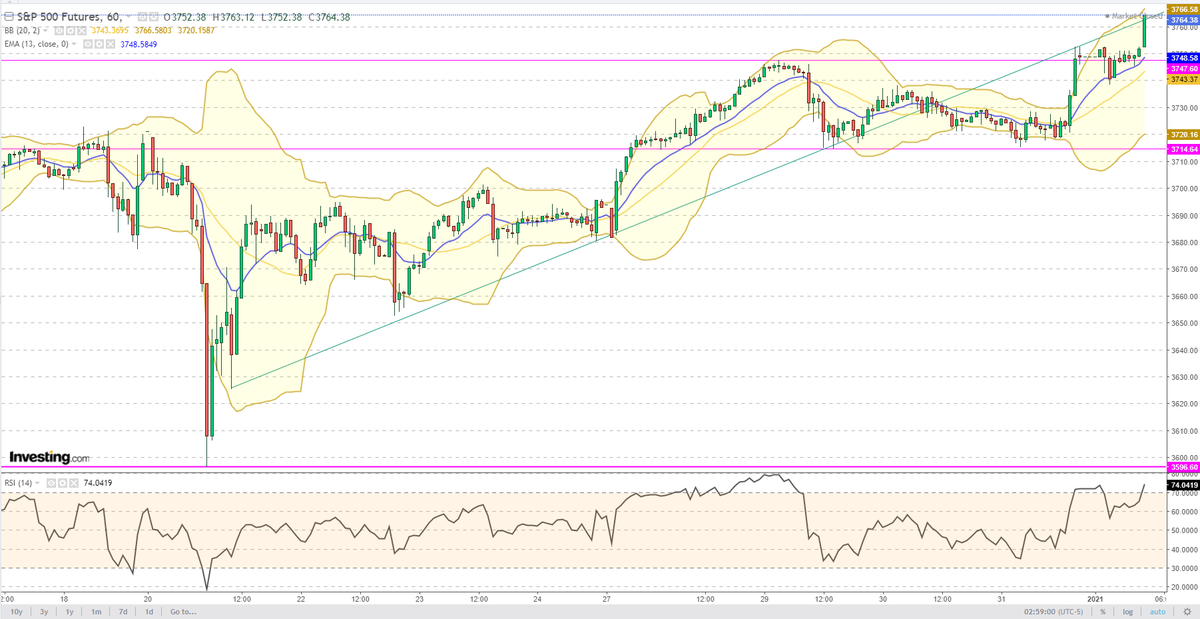Expand the S&P 500 Futures title dropdown
This screenshot has width=1200, height=619.
pyautogui.click(x=128, y=15)
